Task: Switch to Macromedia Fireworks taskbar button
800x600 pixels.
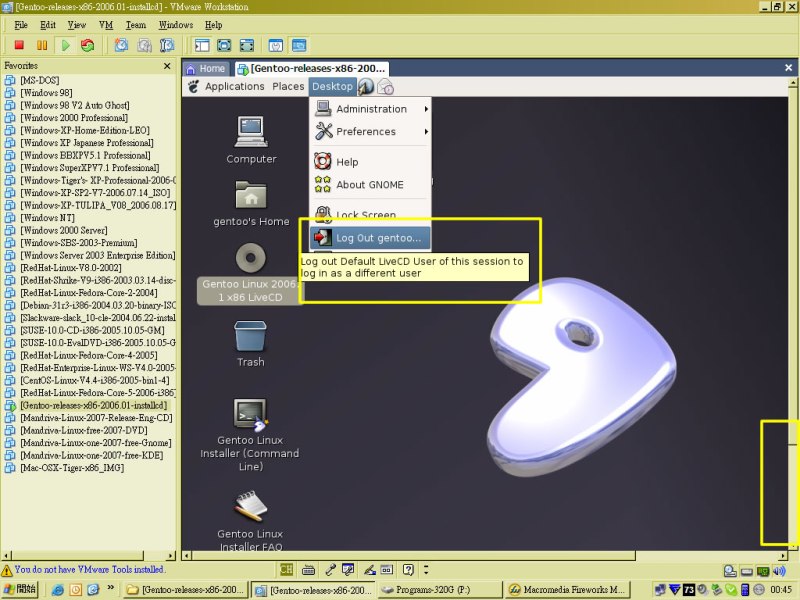Action: pyautogui.click(x=567, y=590)
